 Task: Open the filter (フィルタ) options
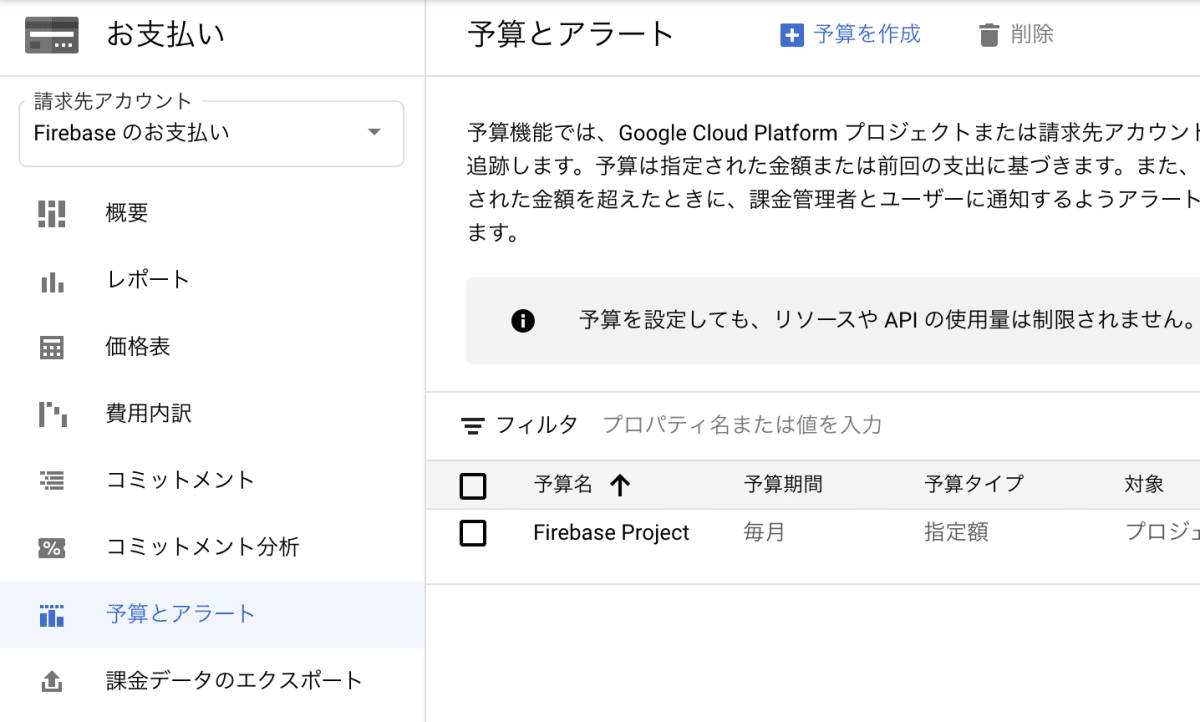[520, 425]
